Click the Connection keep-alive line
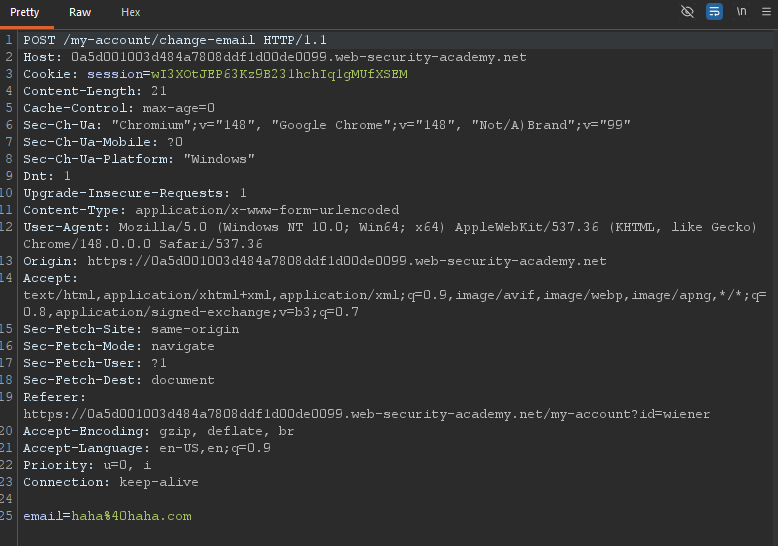778x546 pixels. [x=111, y=482]
